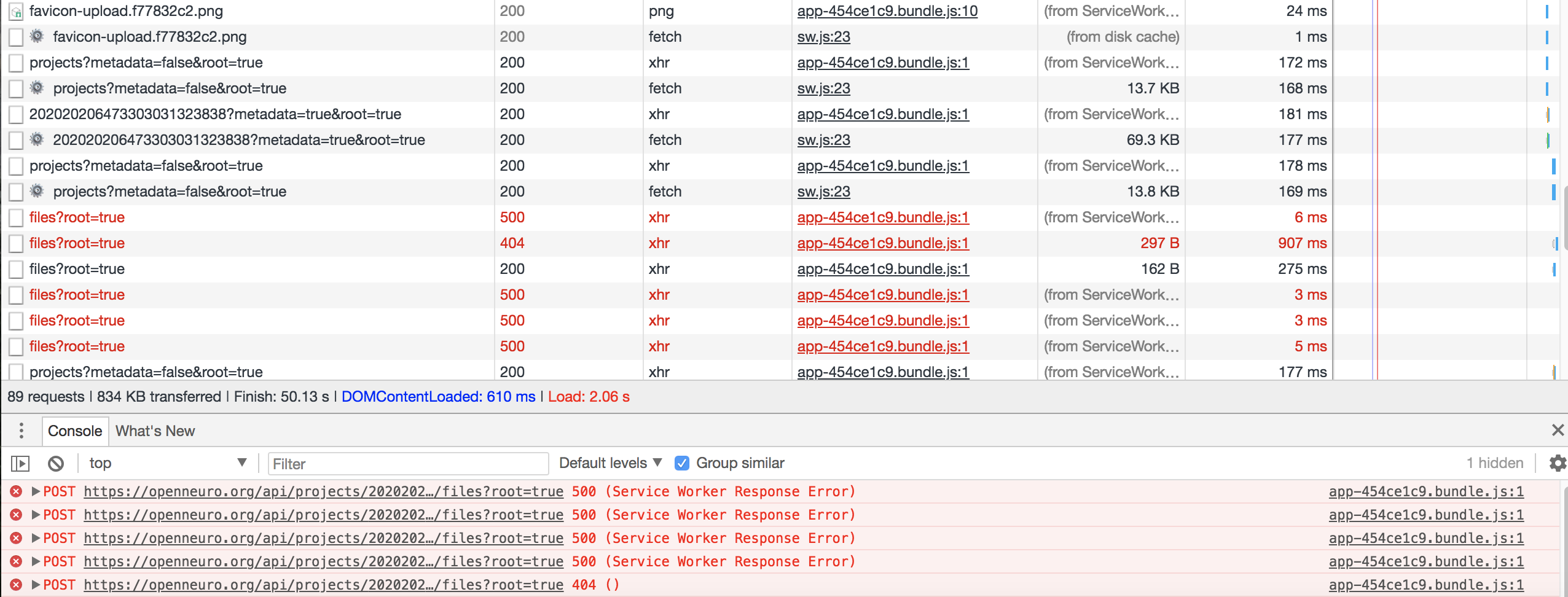Click the document icon of the 6 ms files?root=true row
Image resolution: width=1568 pixels, height=597 pixels.
[x=16, y=217]
